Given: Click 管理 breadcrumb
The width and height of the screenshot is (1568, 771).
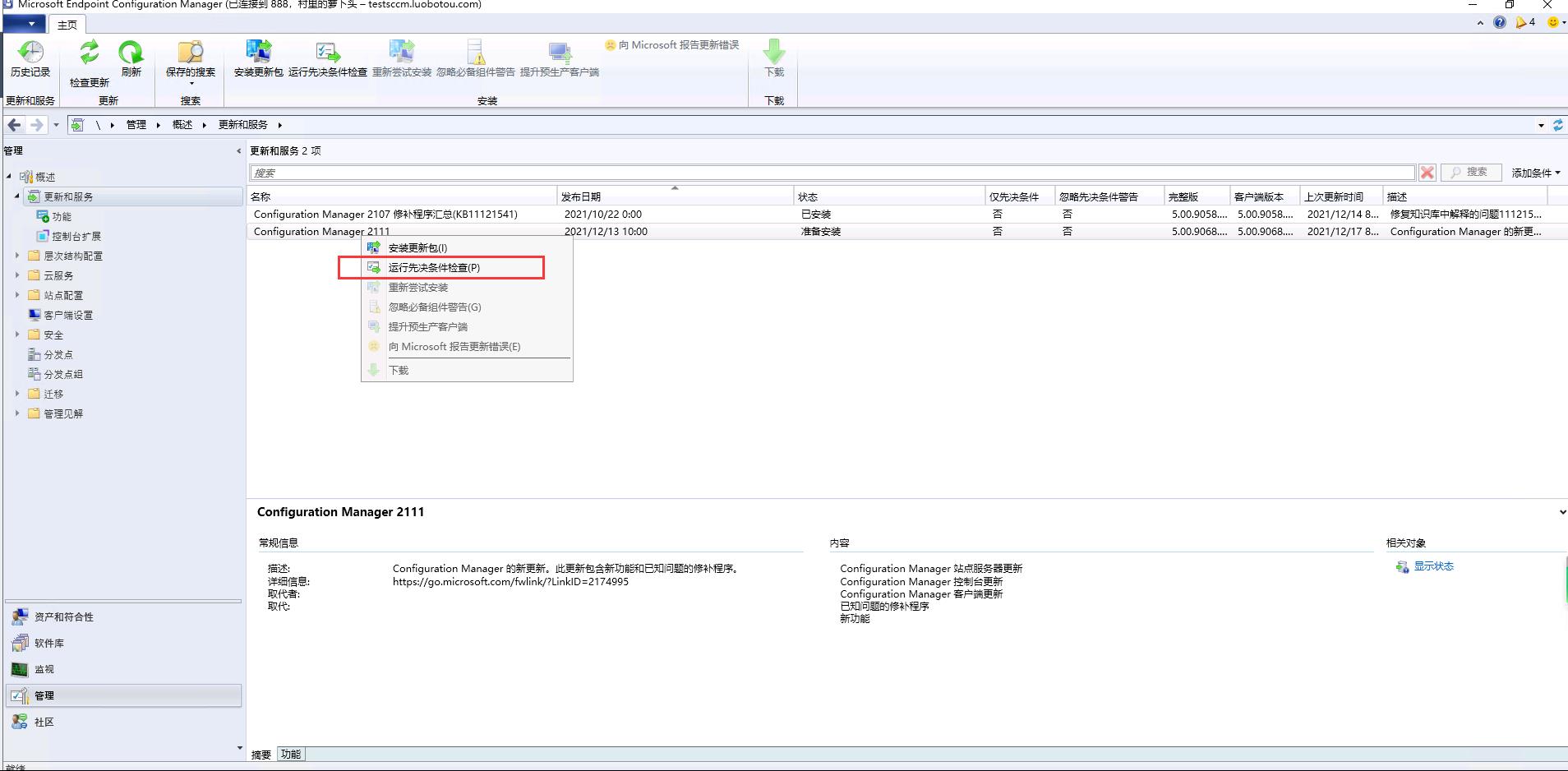Looking at the screenshot, I should point(136,125).
